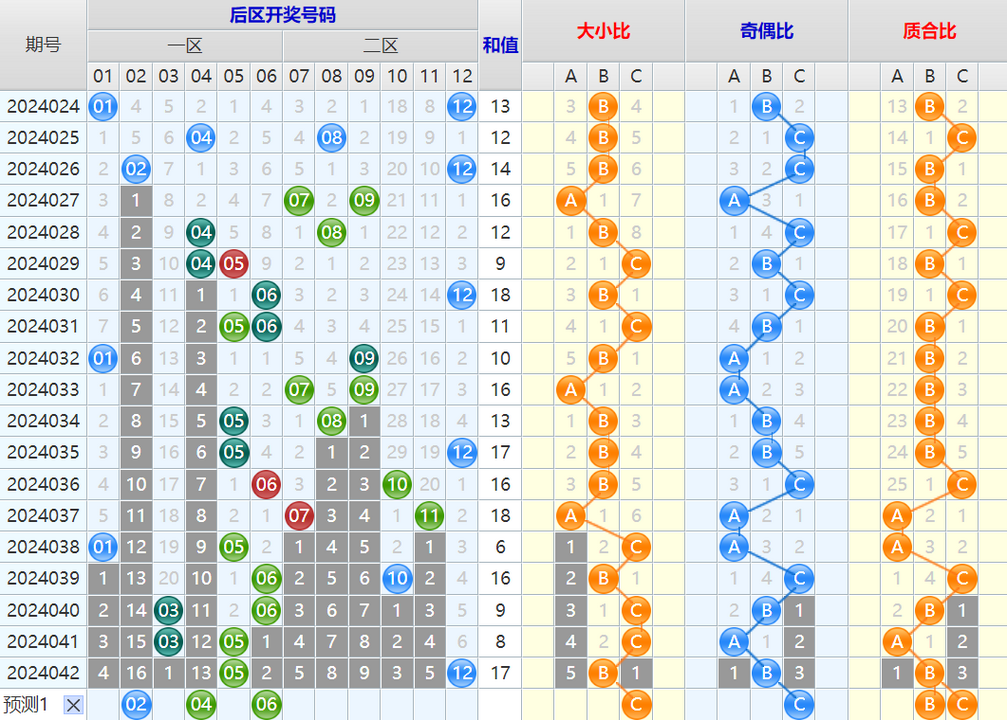The width and height of the screenshot is (1007, 720).
Task: Click green ball 11 in row 2024037
Action: click(x=430, y=515)
